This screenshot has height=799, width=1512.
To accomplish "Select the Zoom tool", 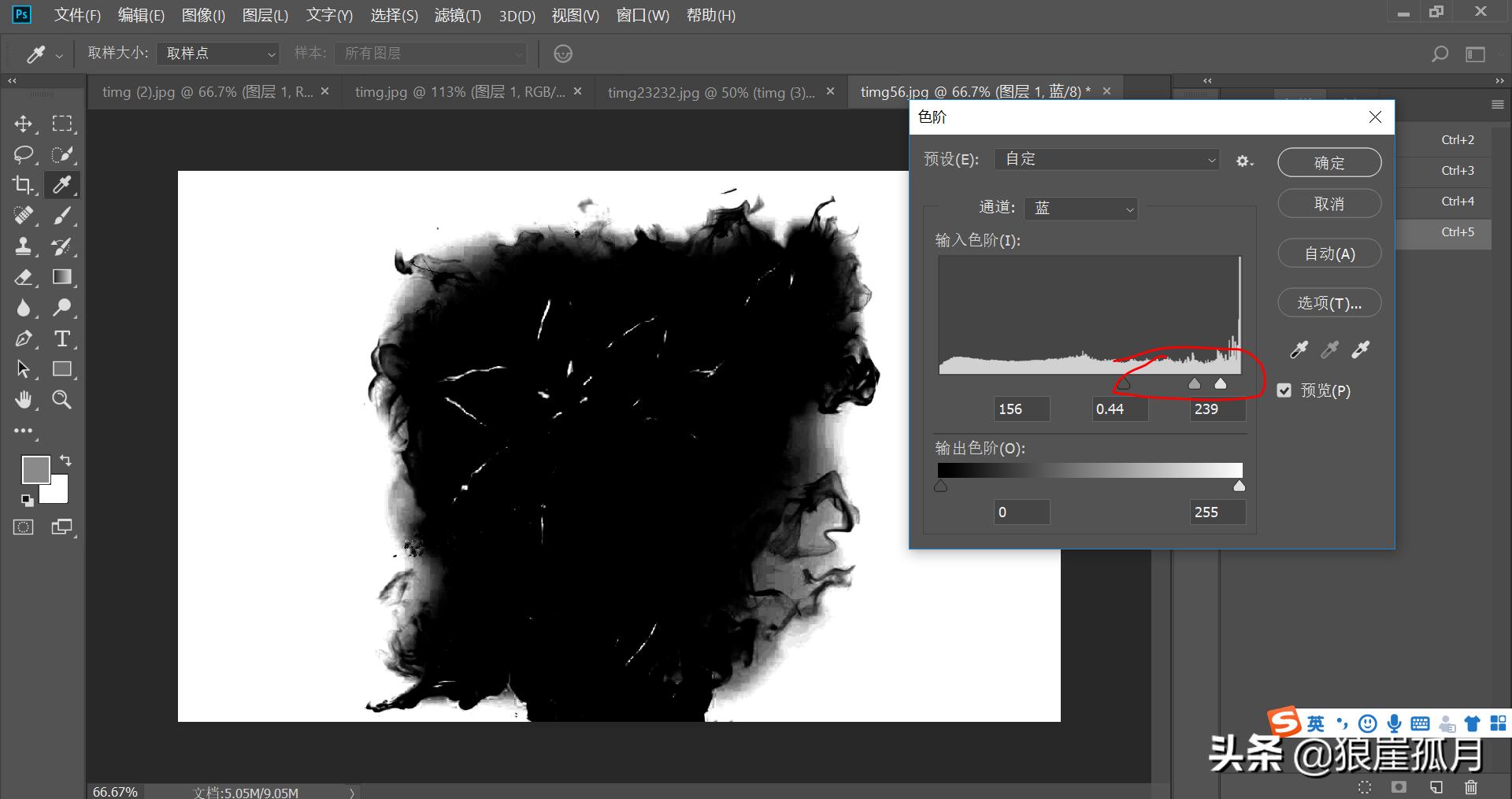I will point(61,399).
